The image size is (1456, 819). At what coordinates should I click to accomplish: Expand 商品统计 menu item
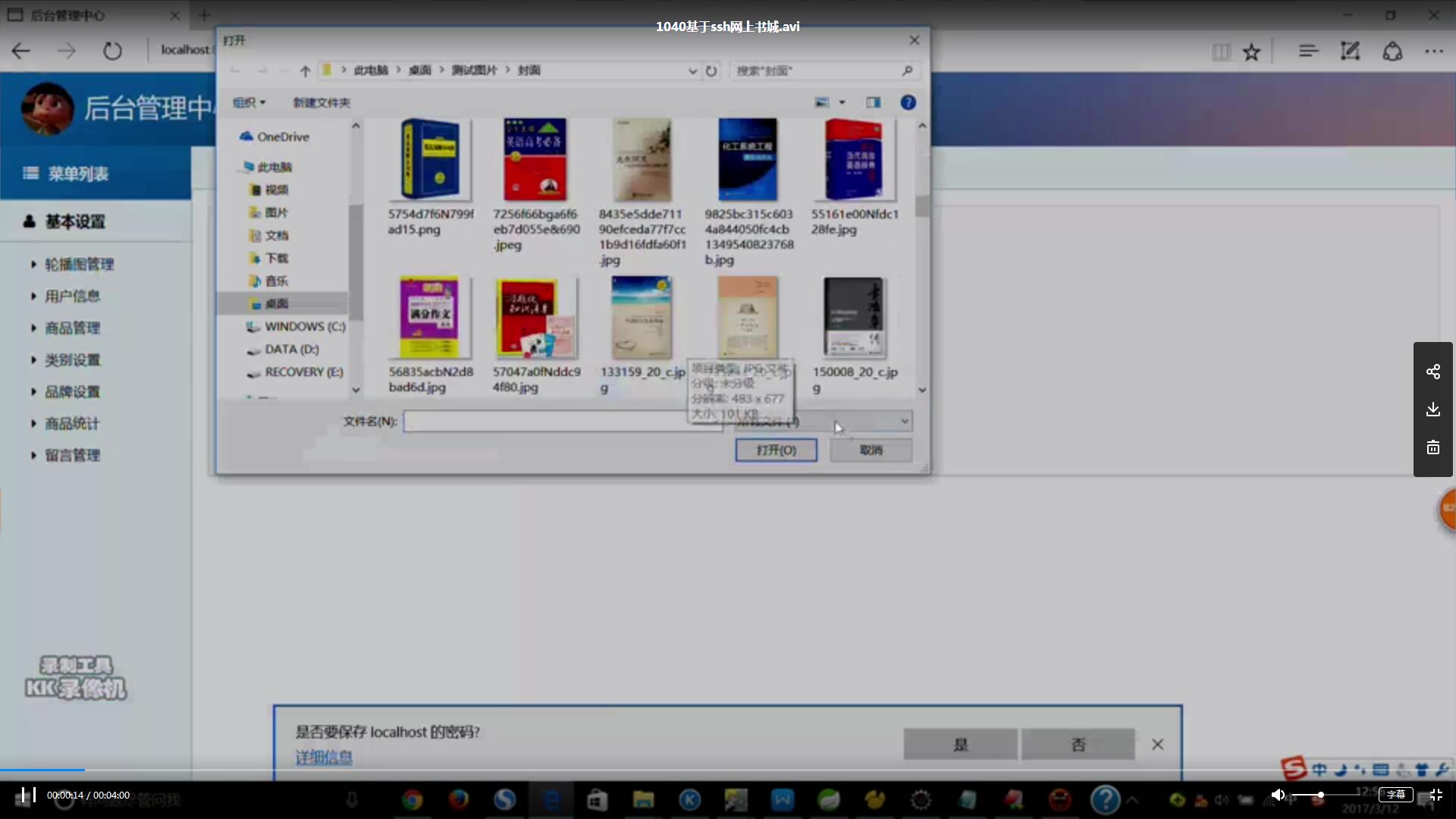(72, 423)
